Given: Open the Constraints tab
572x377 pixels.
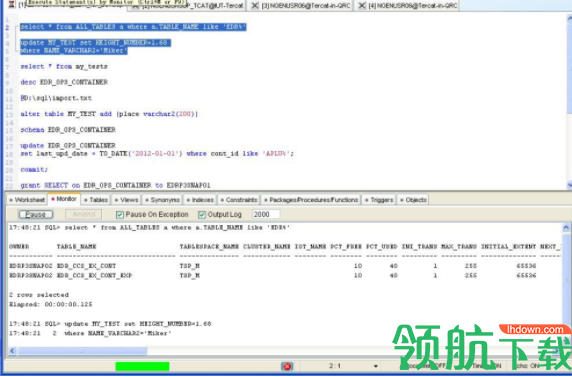Looking at the screenshot, I should coord(239,200).
